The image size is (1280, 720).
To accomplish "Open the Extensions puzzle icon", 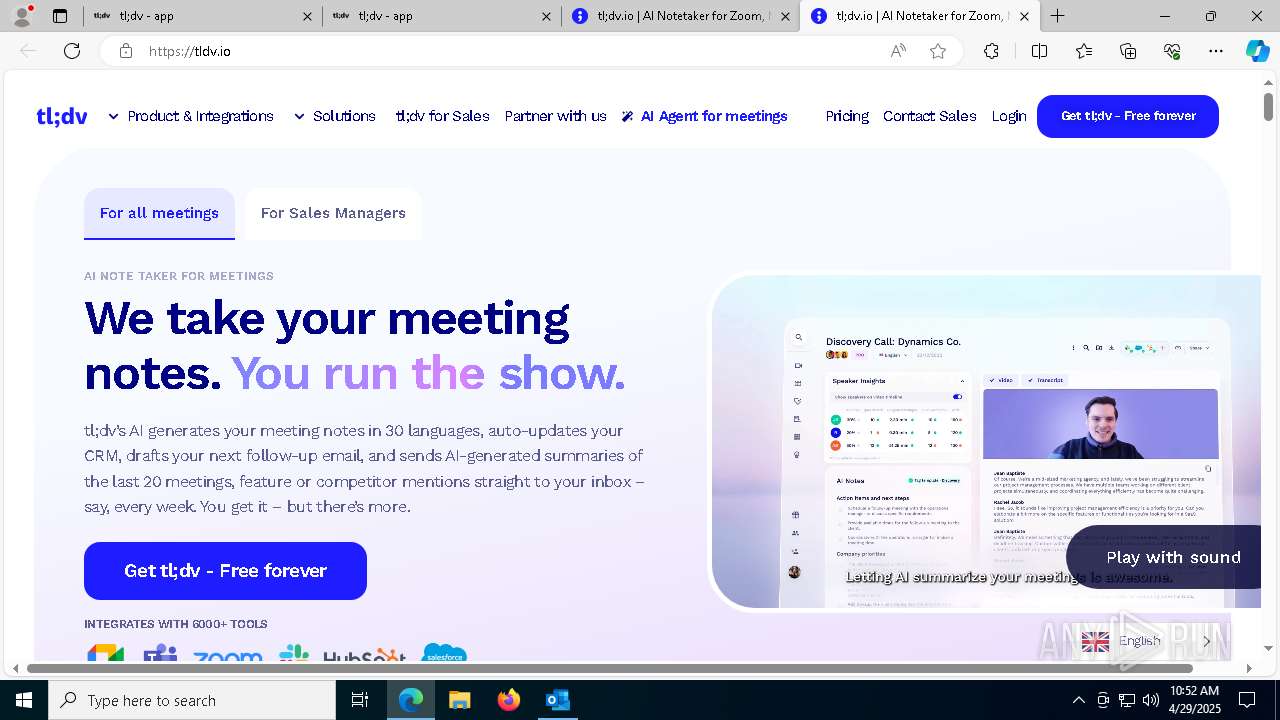I will [x=991, y=51].
